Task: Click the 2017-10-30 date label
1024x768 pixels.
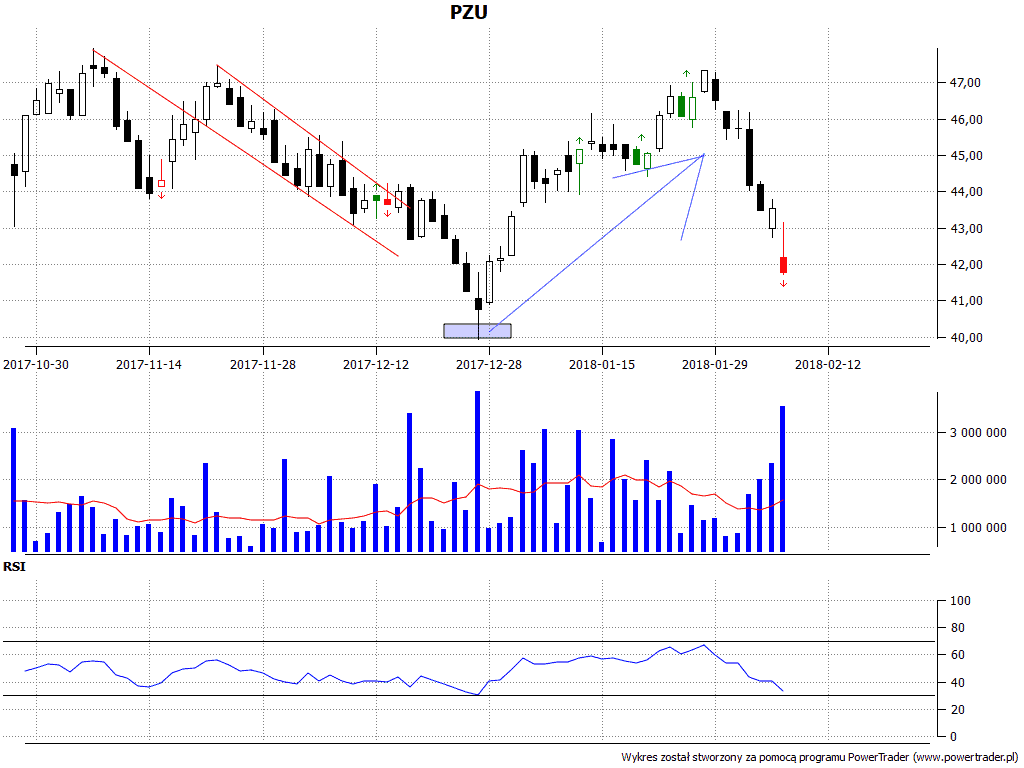Action: pyautogui.click(x=36, y=364)
